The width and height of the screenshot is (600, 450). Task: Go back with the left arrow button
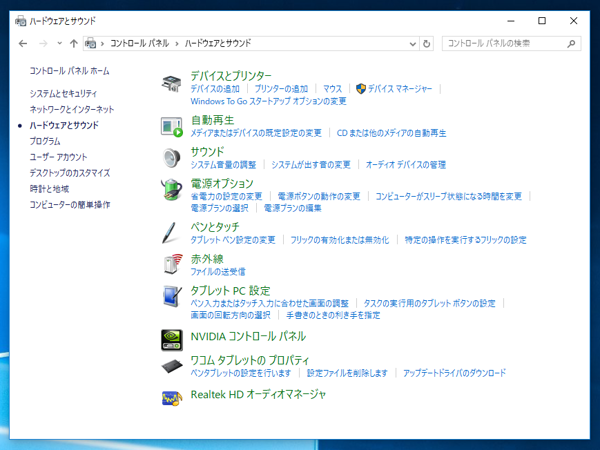[x=23, y=44]
